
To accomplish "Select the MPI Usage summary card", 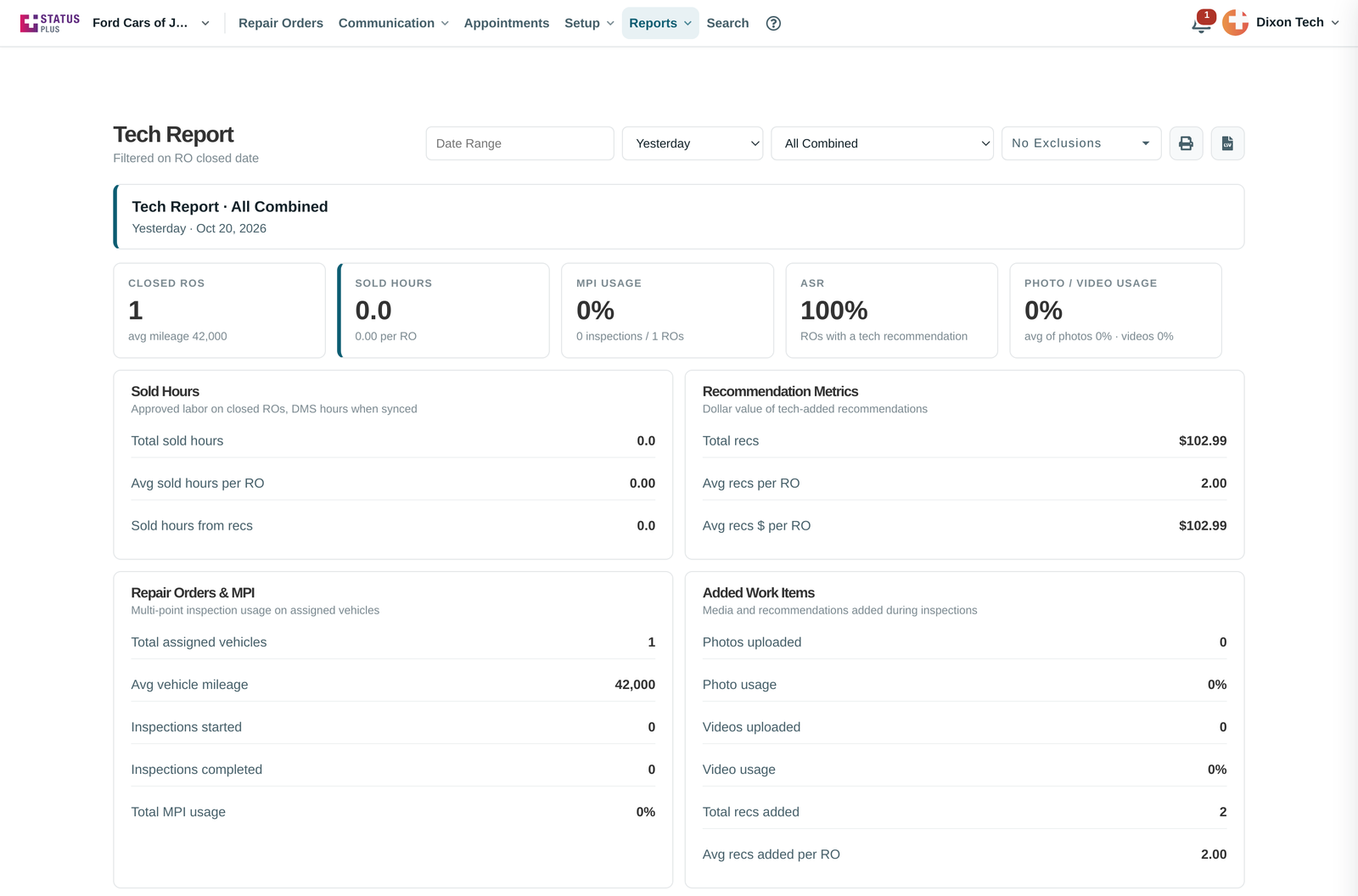I will tap(667, 311).
